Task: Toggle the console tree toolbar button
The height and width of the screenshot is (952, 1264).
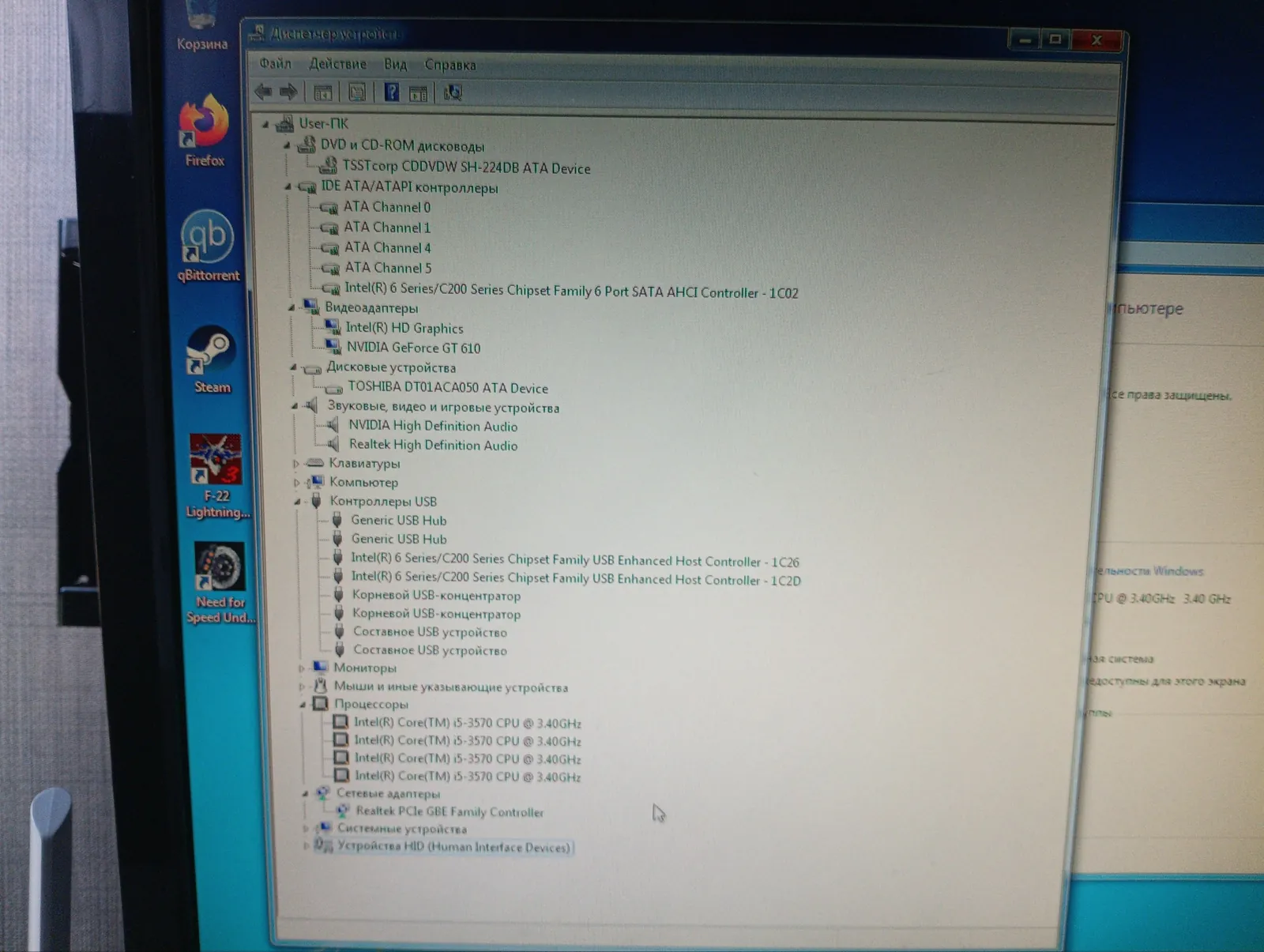Action: pyautogui.click(x=322, y=92)
